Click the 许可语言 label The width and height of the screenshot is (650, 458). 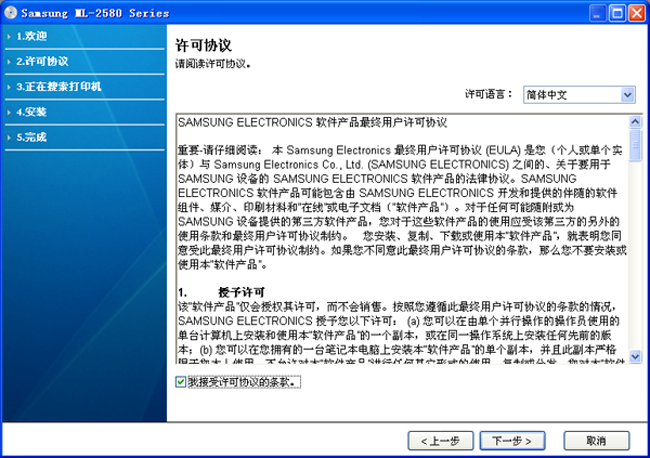[x=488, y=94]
